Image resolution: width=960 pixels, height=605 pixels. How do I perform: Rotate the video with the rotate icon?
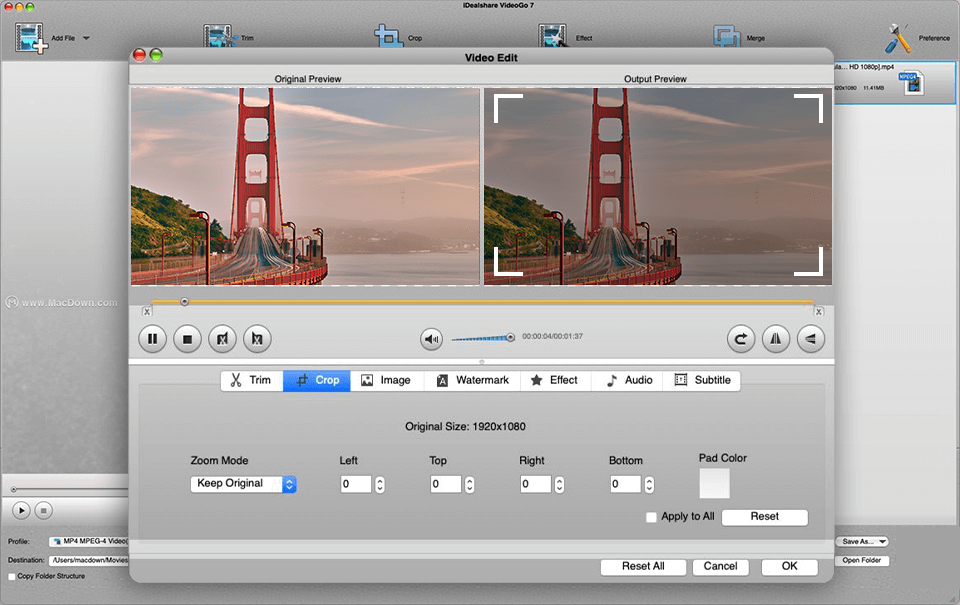(741, 338)
